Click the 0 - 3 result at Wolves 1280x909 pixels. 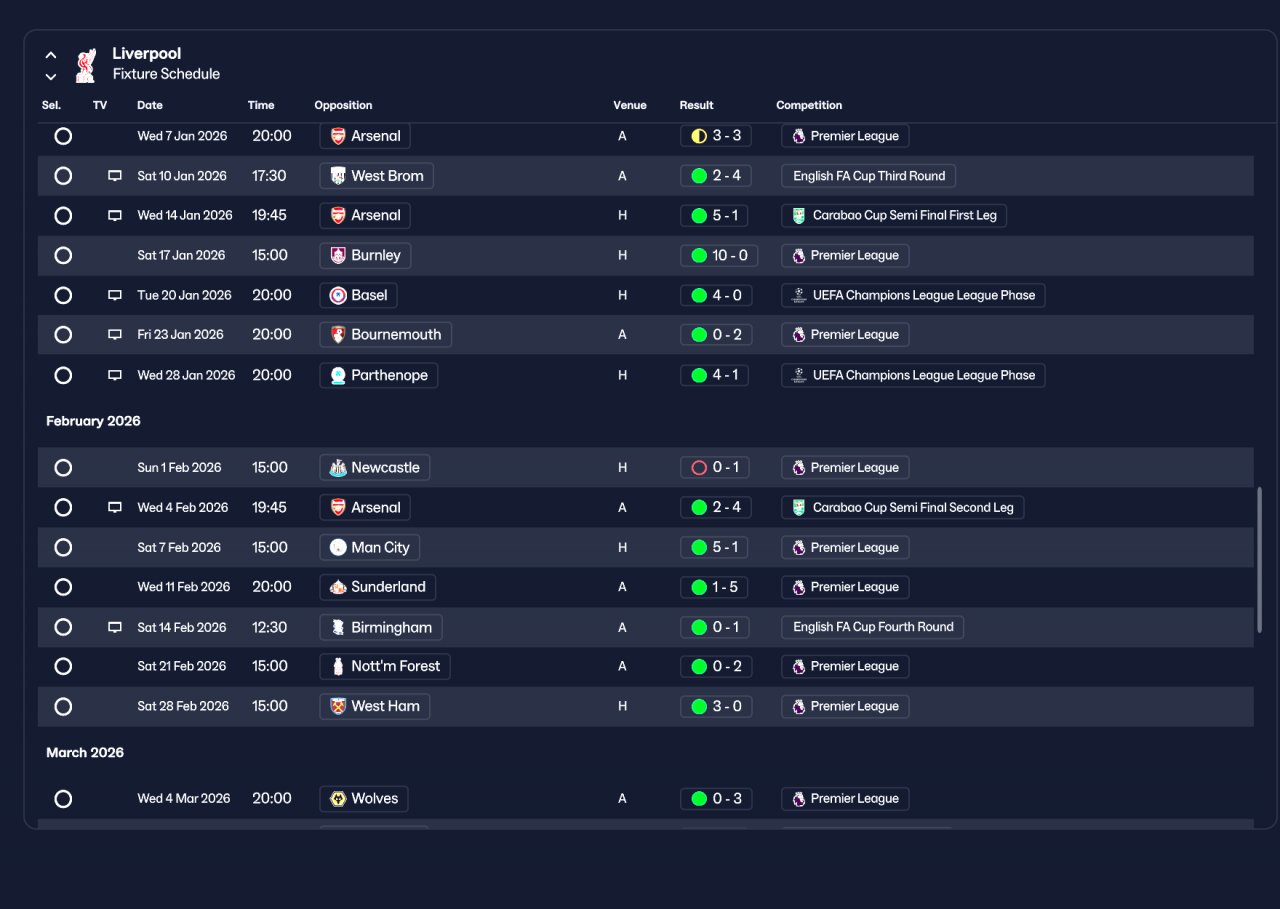[x=715, y=798]
